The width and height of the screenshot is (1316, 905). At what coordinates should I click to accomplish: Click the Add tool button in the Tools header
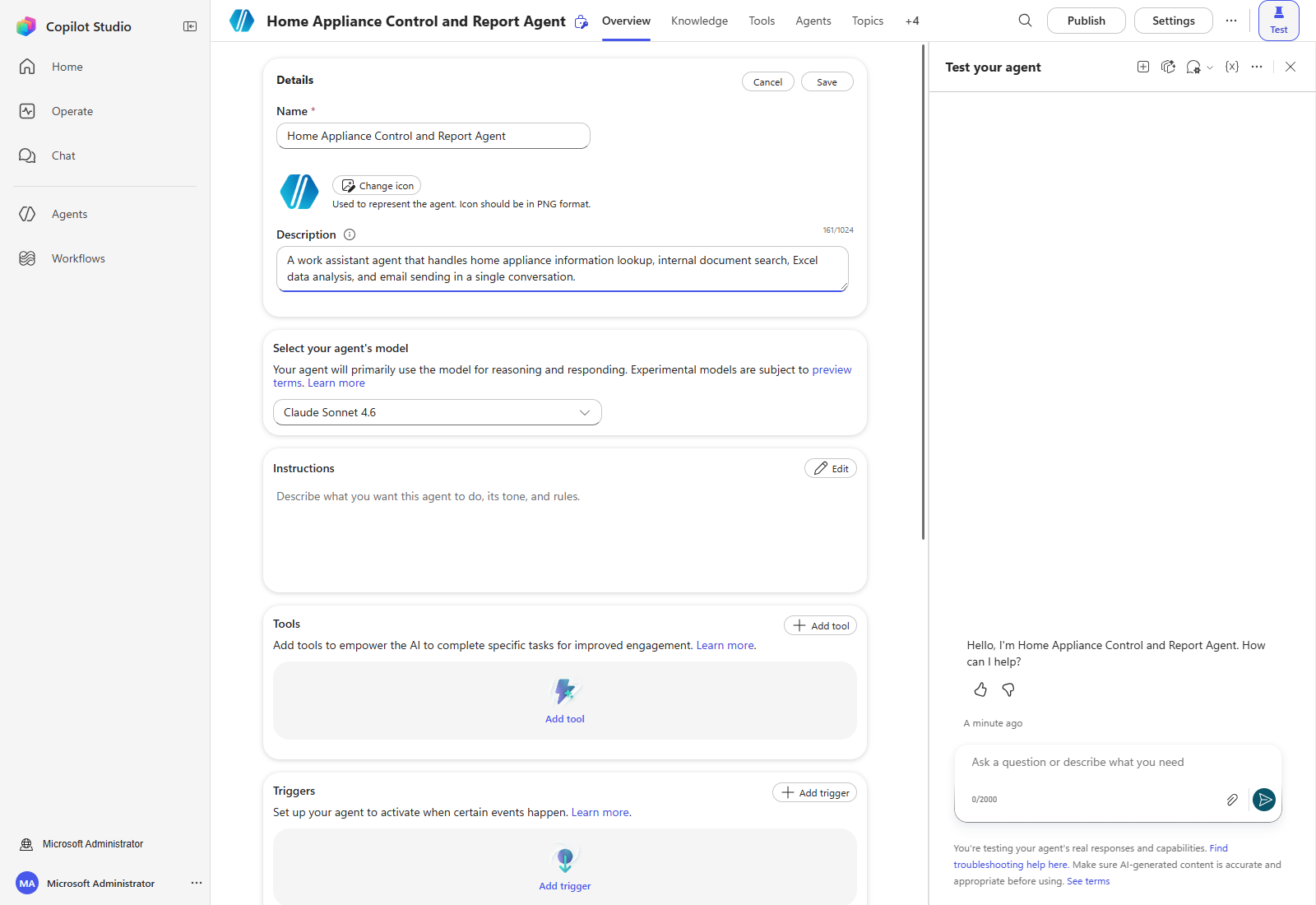(x=821, y=625)
